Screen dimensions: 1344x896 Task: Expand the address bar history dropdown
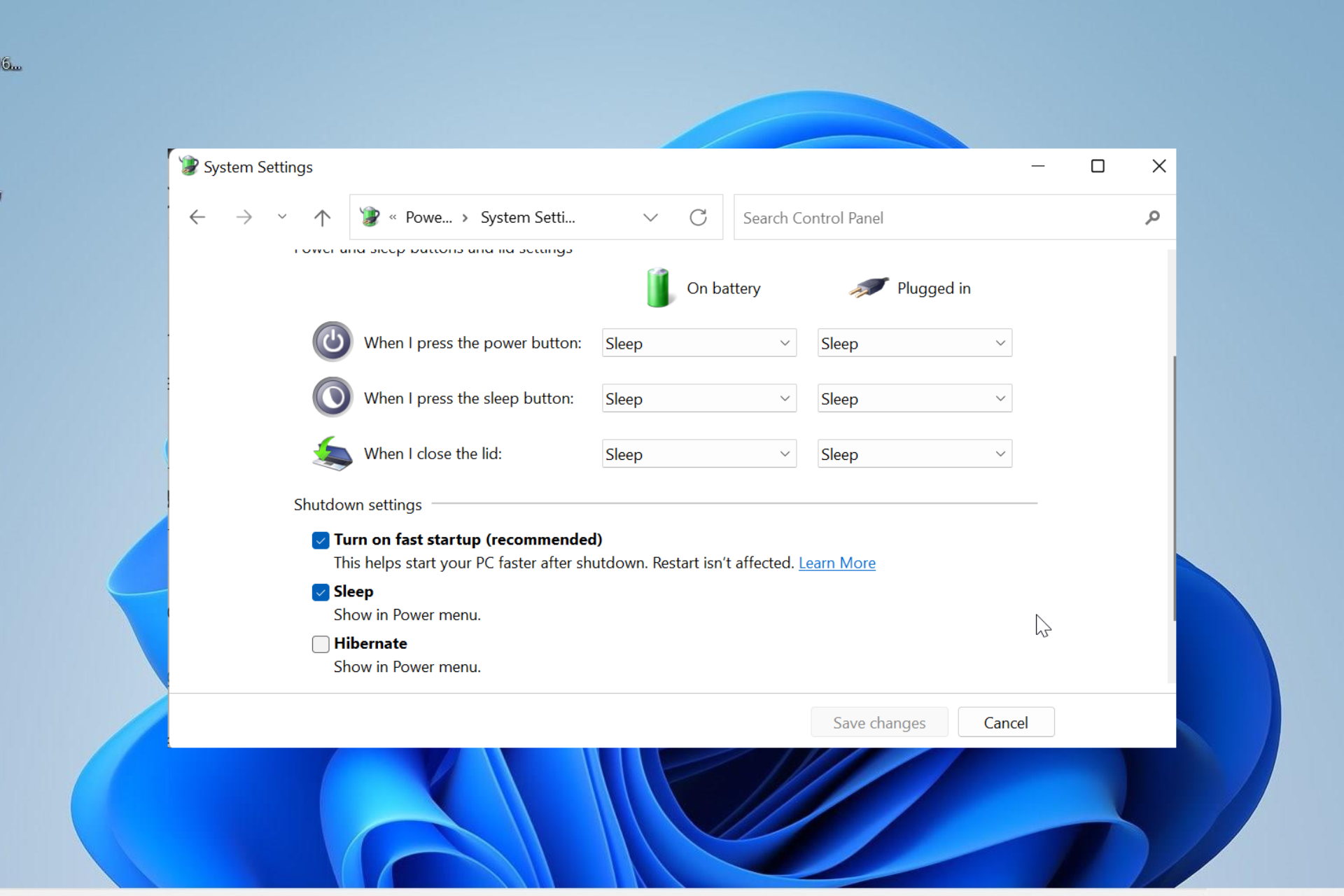(650, 218)
